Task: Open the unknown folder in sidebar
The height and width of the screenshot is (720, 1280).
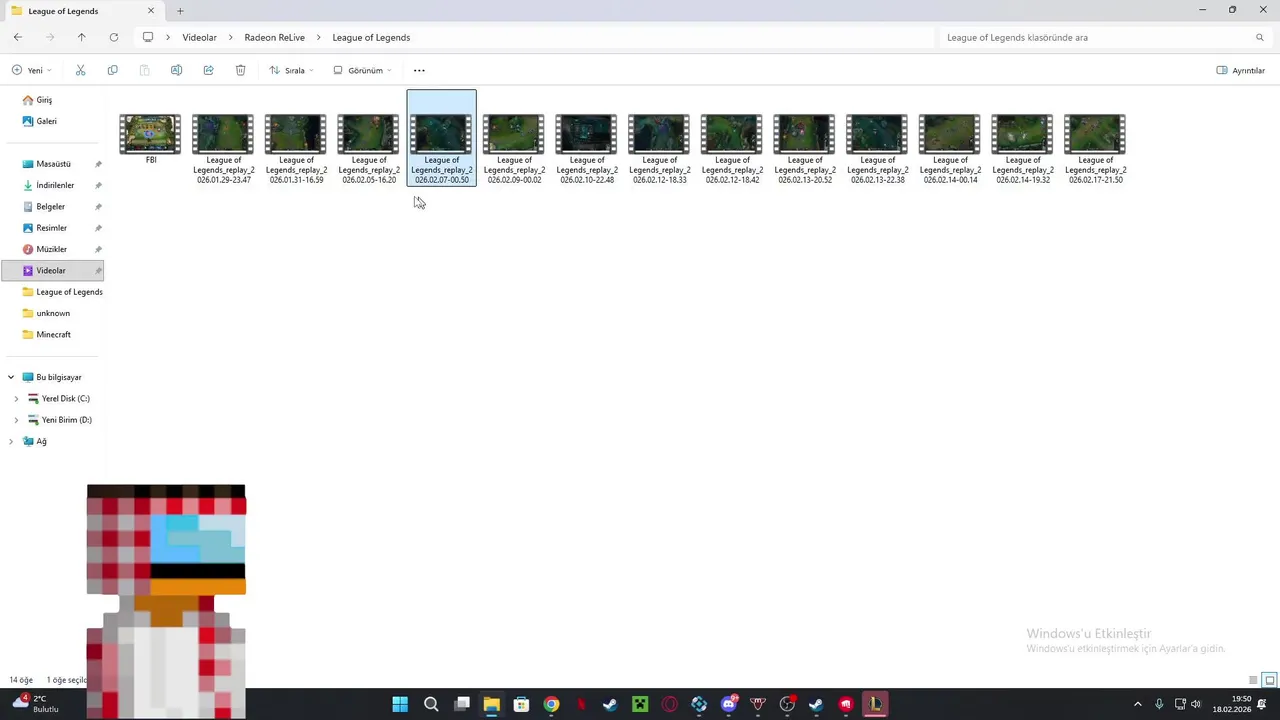Action: tap(53, 313)
